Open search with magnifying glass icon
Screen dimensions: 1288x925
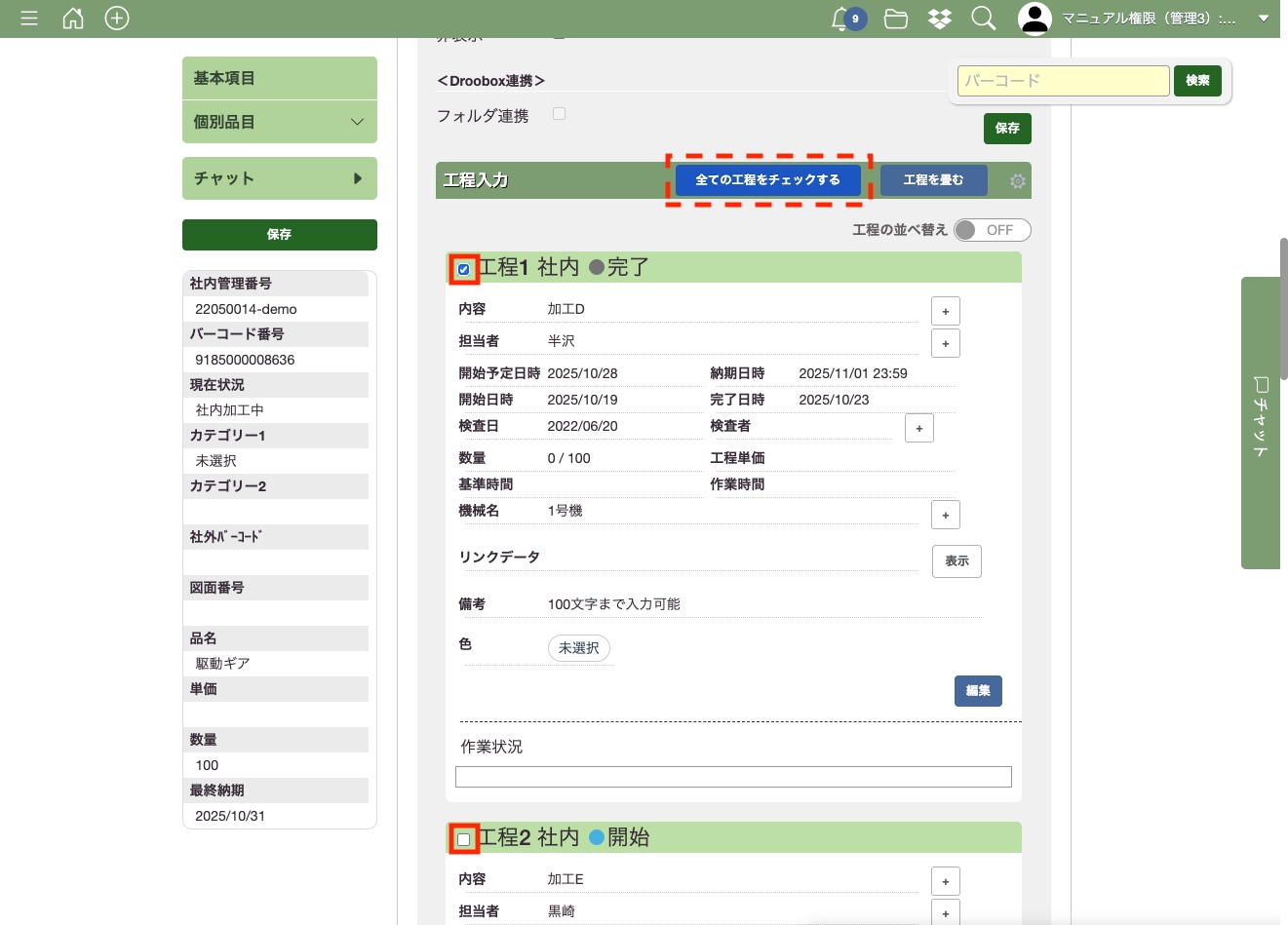click(984, 19)
